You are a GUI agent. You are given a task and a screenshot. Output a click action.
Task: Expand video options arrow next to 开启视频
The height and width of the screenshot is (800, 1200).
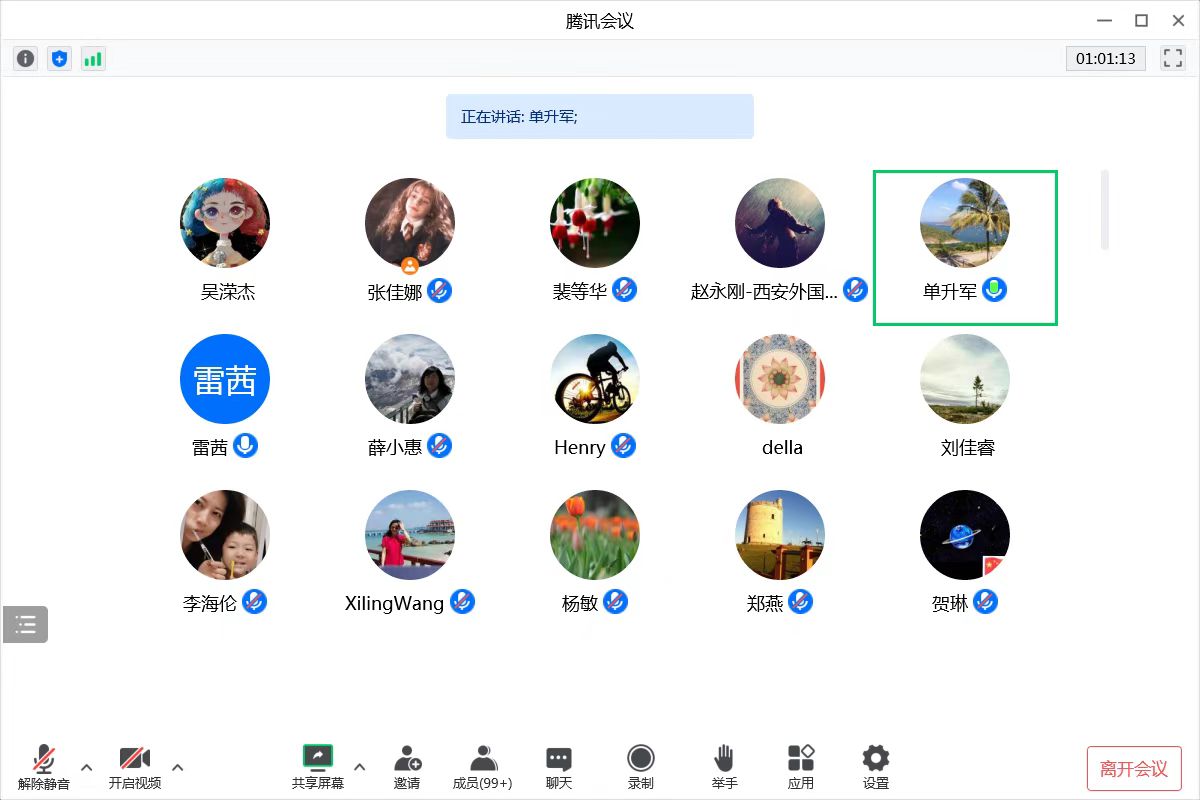[178, 768]
